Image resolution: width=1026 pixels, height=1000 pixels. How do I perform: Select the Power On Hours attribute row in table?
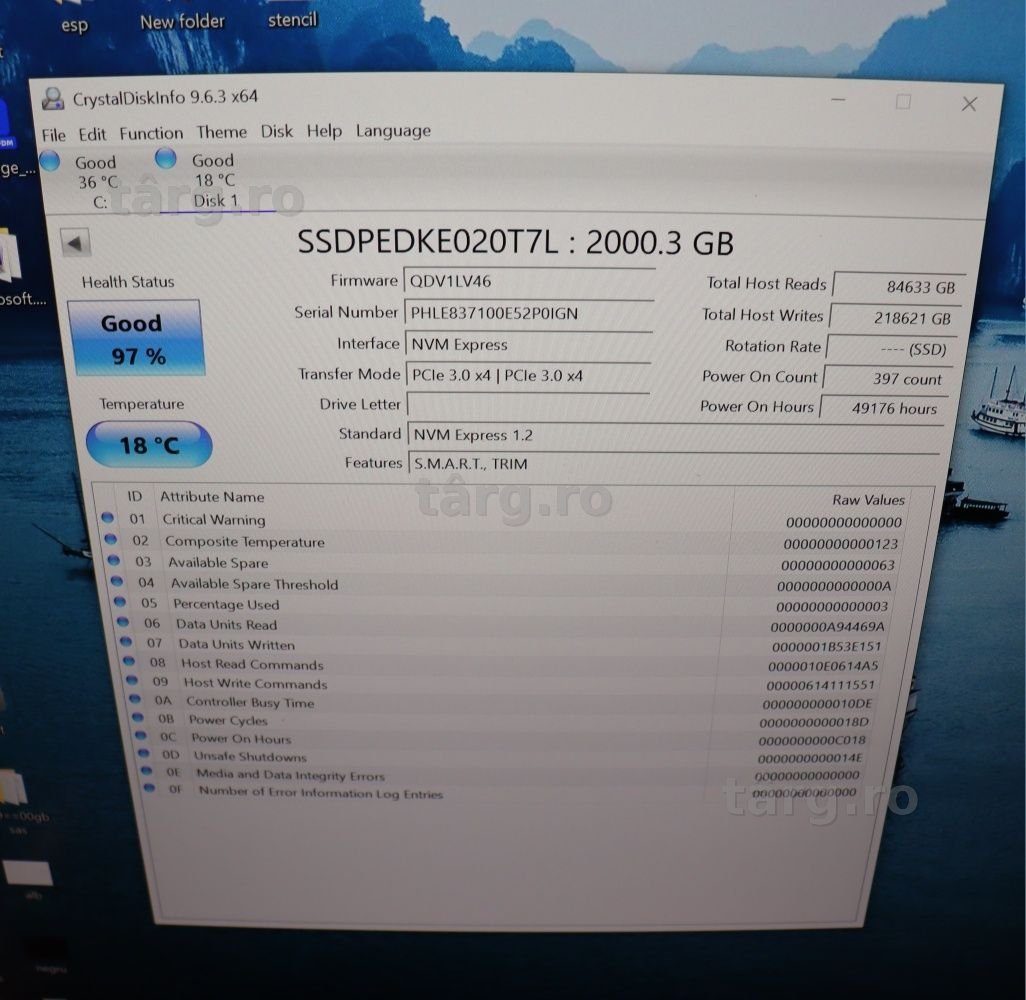[503, 738]
